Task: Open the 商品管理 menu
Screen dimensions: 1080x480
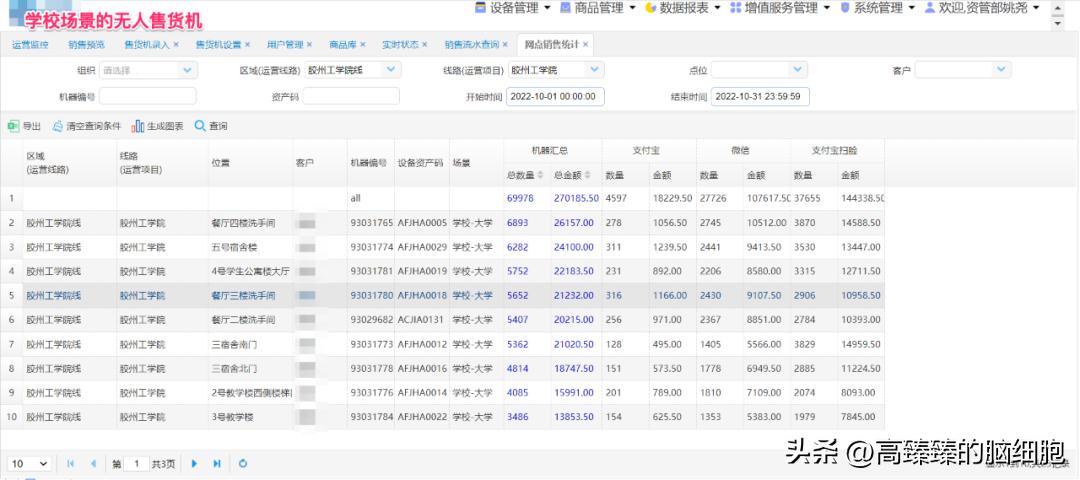Action: tap(597, 8)
